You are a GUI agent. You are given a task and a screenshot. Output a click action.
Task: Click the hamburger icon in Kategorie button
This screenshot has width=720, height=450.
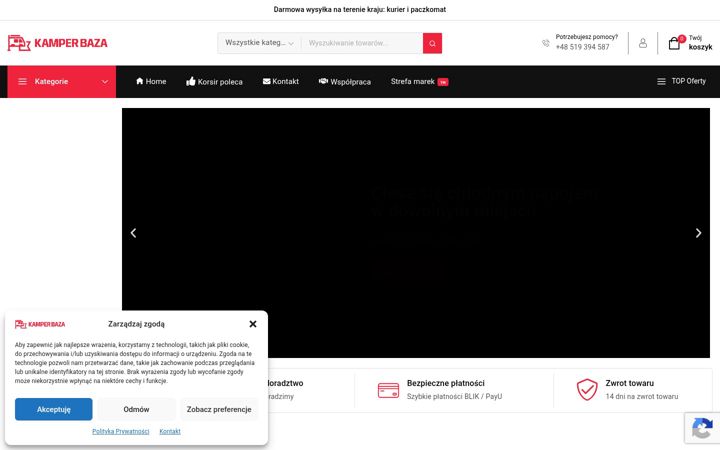coord(22,81)
